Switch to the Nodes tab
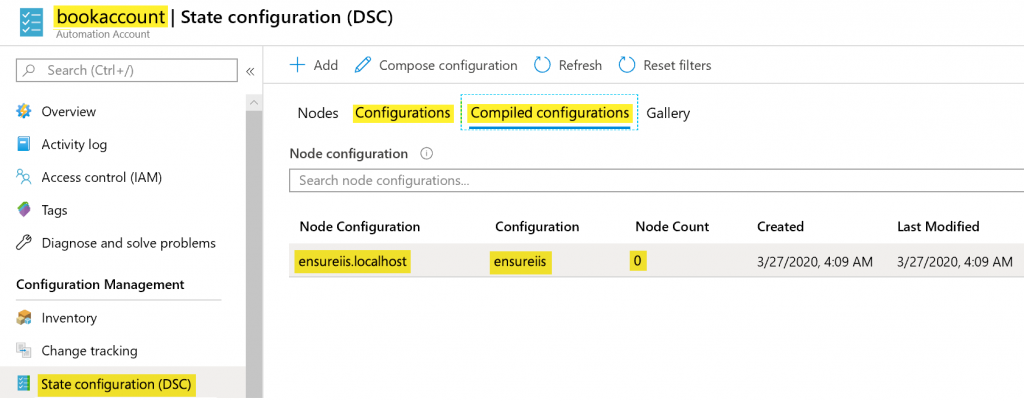 tap(318, 113)
